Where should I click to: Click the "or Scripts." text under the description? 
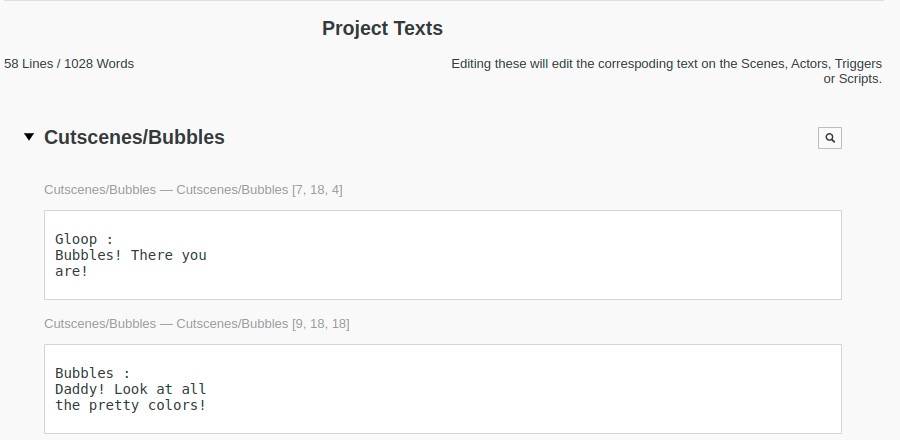[x=852, y=79]
